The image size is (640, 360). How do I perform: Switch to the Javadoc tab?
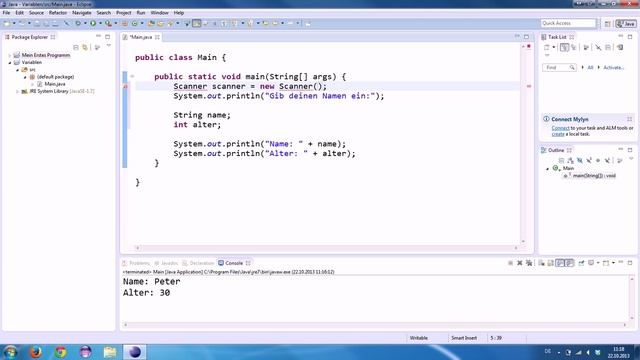point(166,263)
